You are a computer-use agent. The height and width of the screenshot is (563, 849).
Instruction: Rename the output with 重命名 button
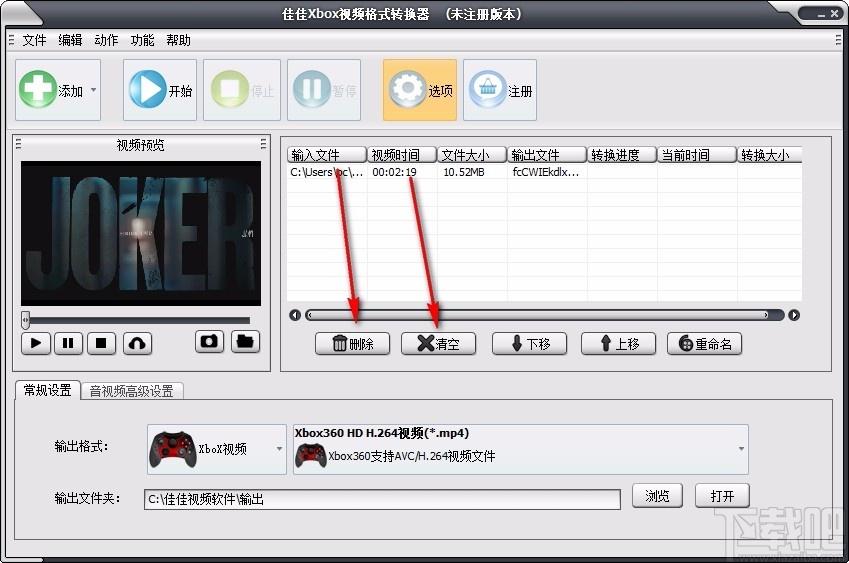point(704,344)
